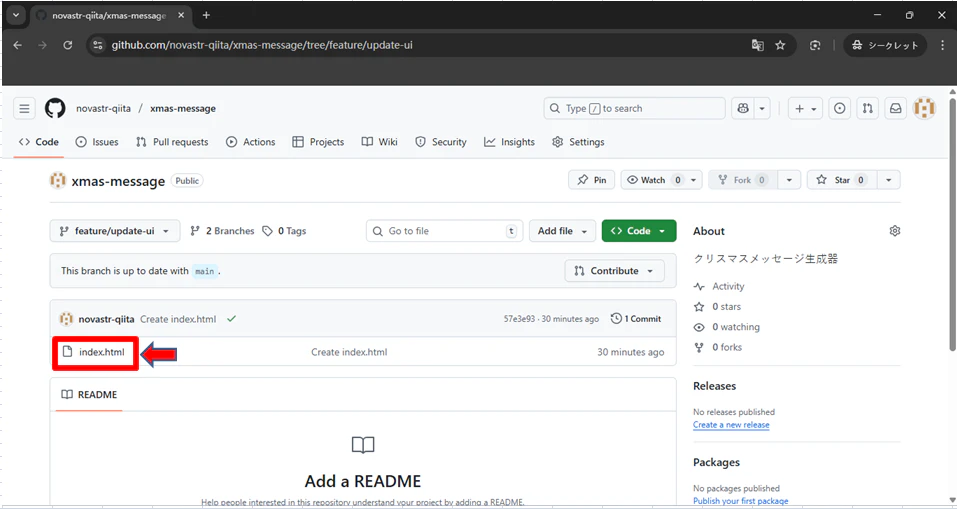The width and height of the screenshot is (957, 509).
Task: Click the xmas-message repository title
Action: [x=118, y=181]
